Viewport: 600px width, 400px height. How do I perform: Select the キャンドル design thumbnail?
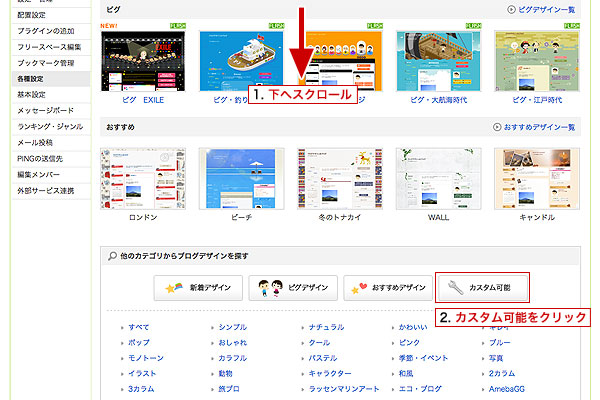click(x=537, y=179)
